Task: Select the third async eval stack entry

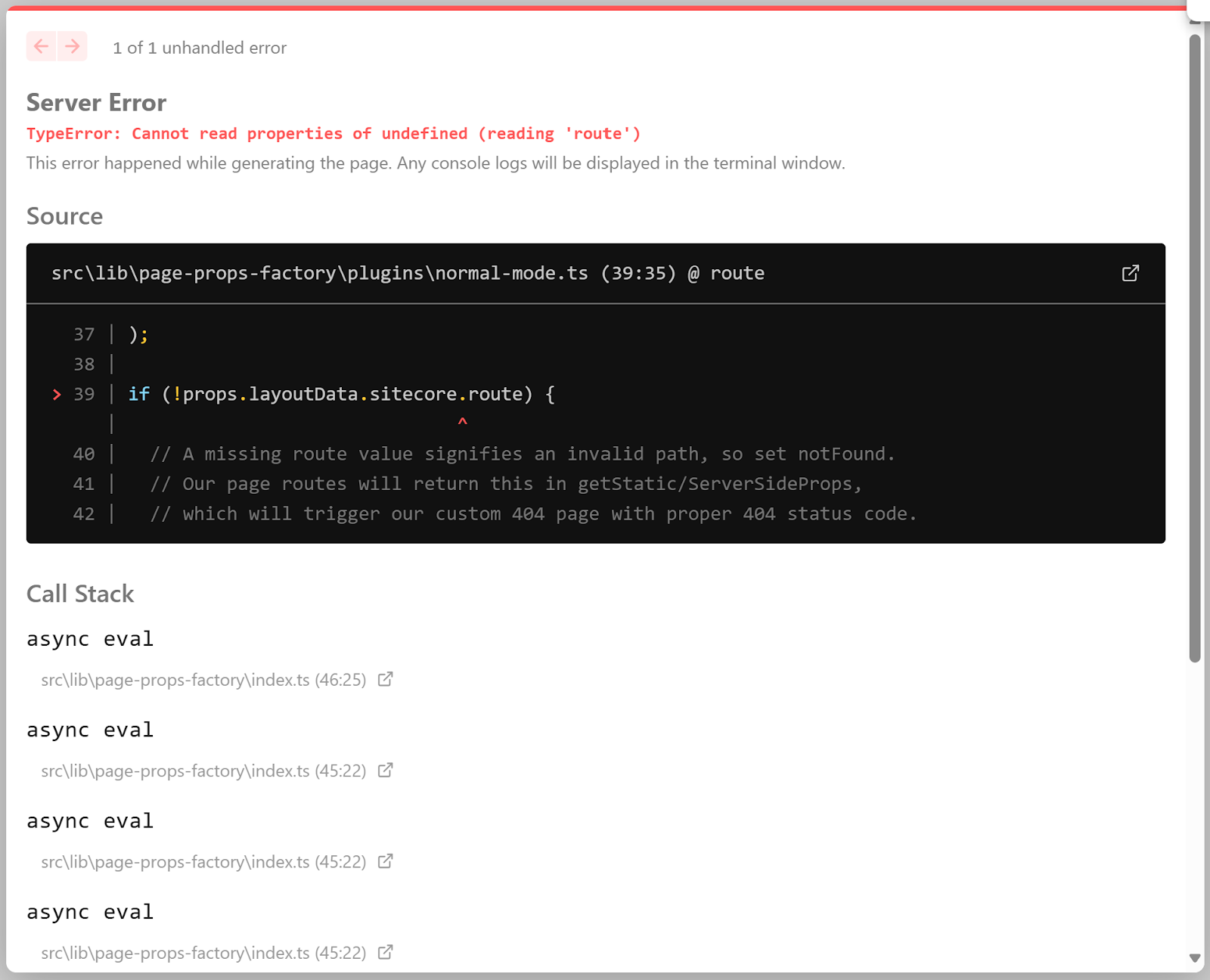Action: click(x=90, y=820)
